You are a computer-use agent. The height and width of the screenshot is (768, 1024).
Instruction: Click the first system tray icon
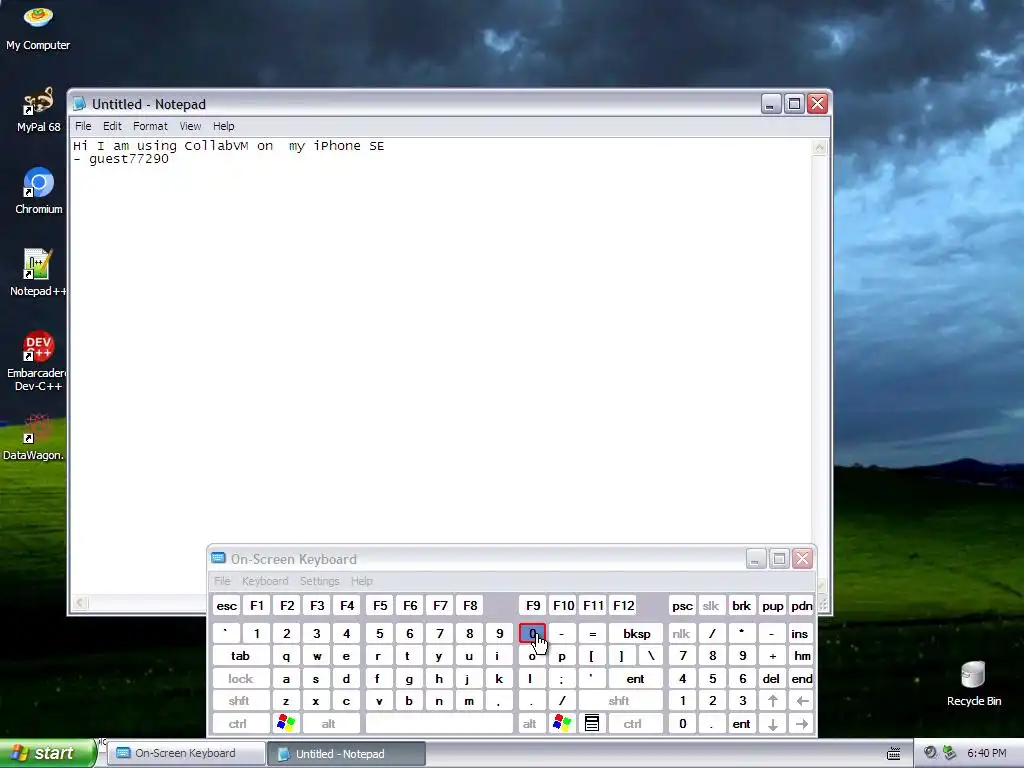(x=930, y=753)
